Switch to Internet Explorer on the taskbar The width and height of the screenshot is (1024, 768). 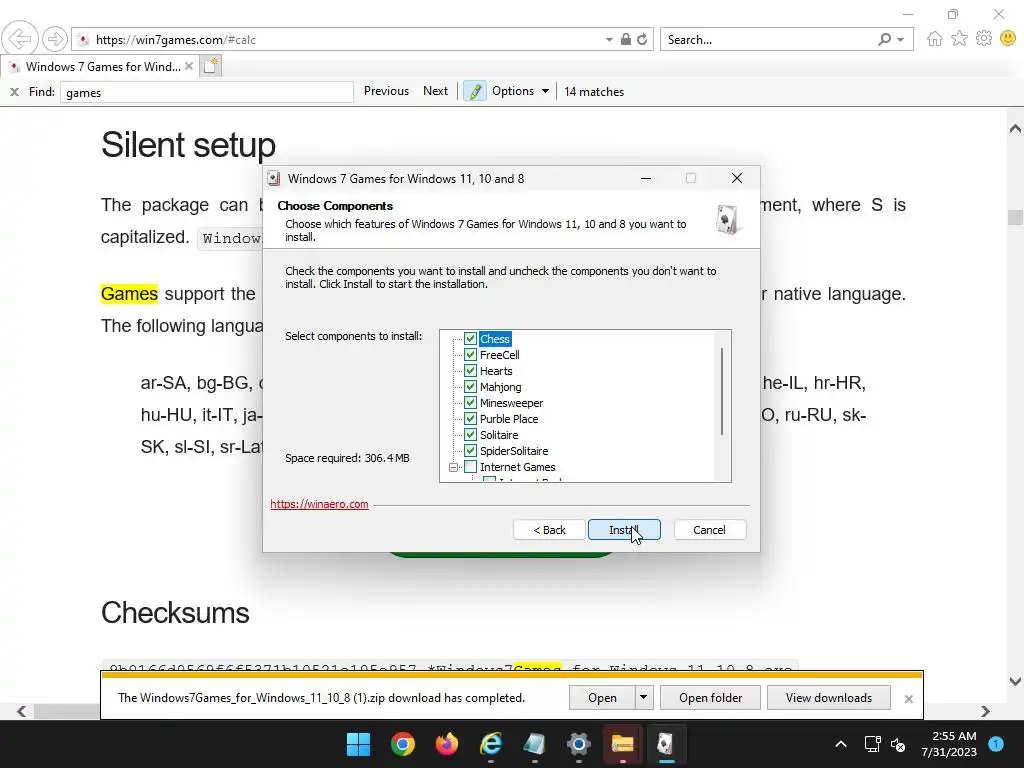click(x=491, y=744)
